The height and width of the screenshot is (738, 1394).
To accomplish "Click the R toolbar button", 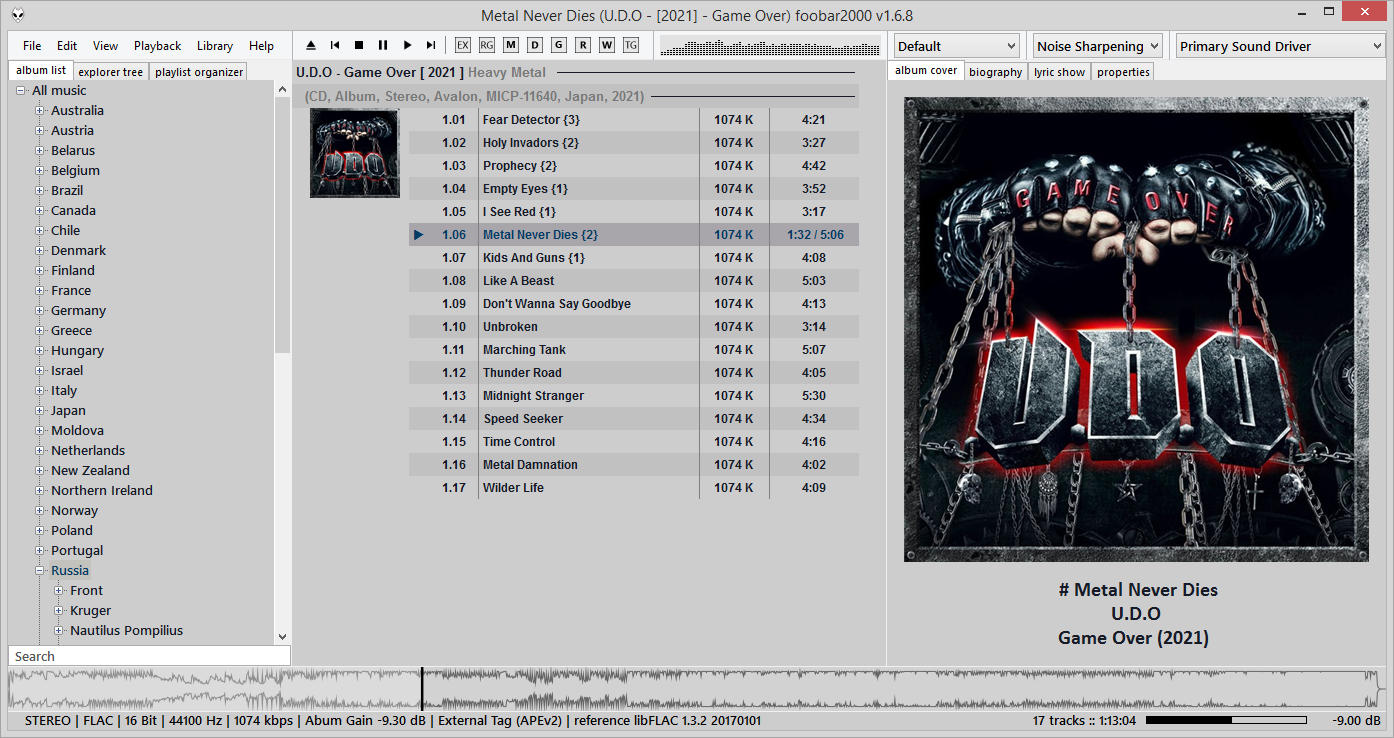I will point(583,45).
